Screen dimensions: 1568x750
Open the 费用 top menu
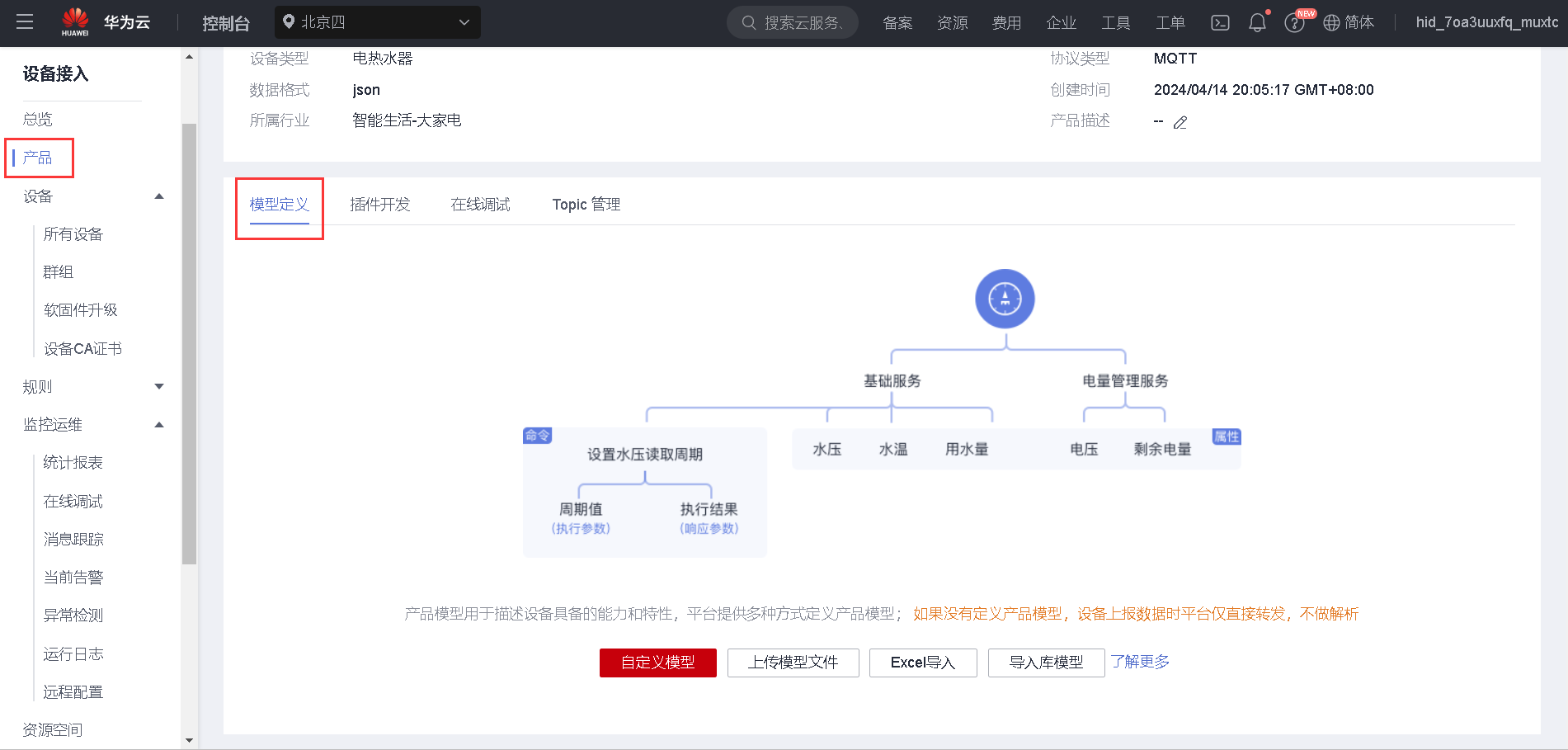click(1006, 23)
